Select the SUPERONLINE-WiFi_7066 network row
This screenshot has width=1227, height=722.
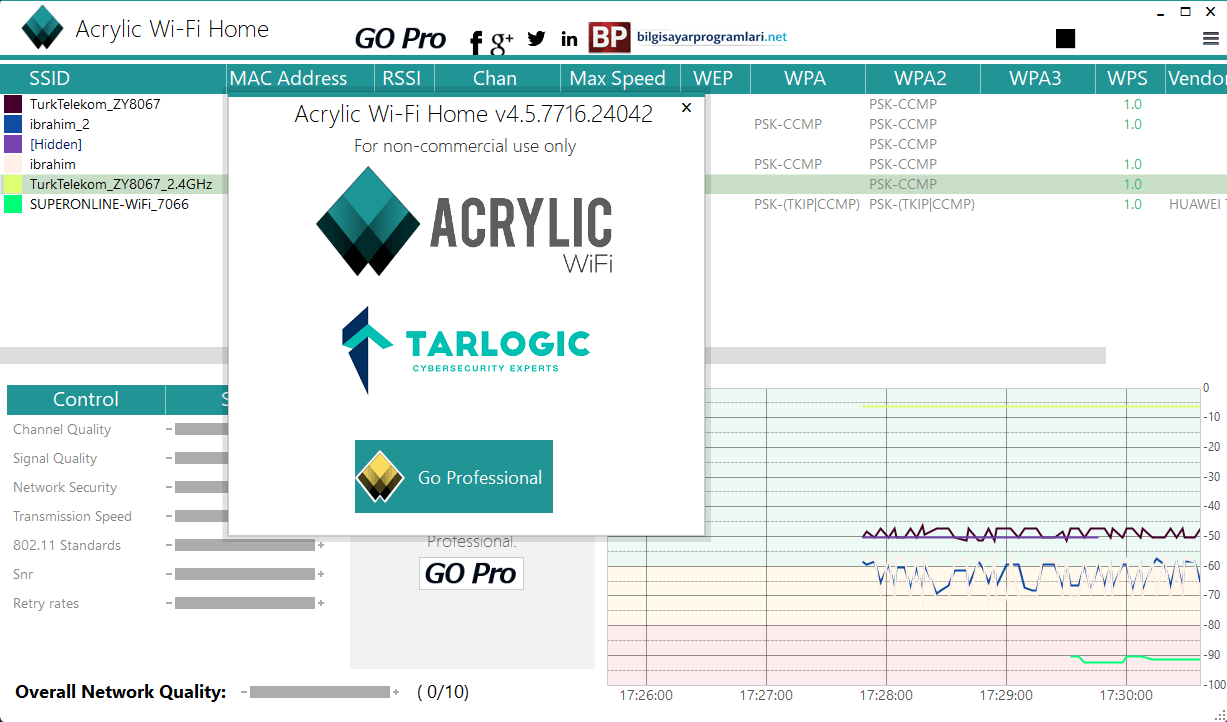pos(613,204)
